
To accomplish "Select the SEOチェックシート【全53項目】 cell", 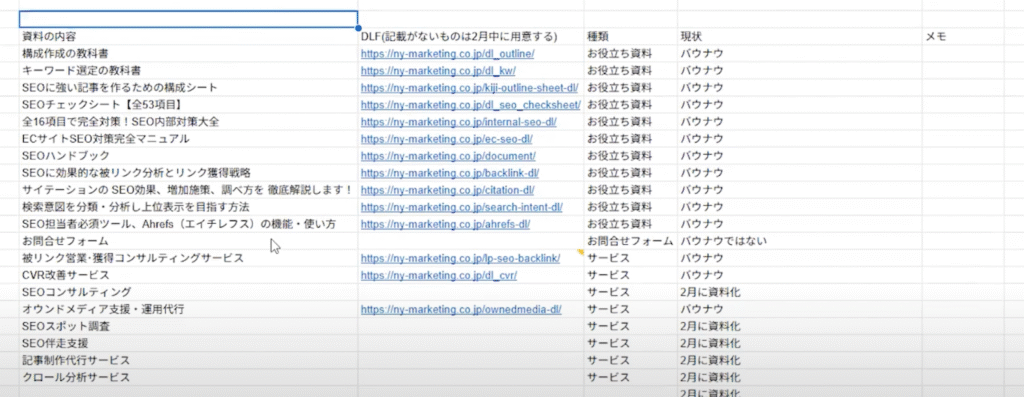I will click(189, 104).
